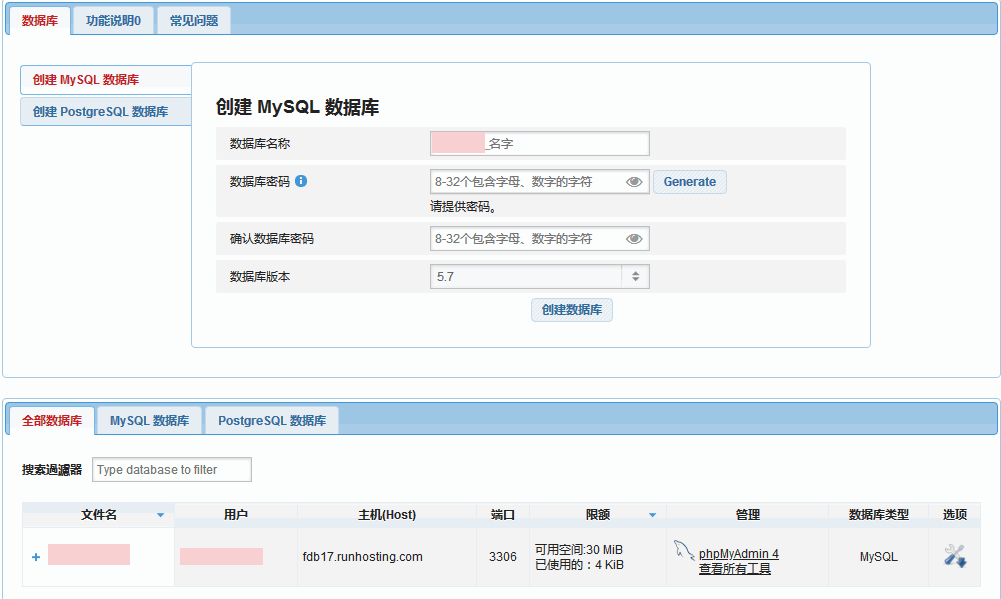Select port 3306 cell
The image size is (1001, 599).
pos(502,557)
